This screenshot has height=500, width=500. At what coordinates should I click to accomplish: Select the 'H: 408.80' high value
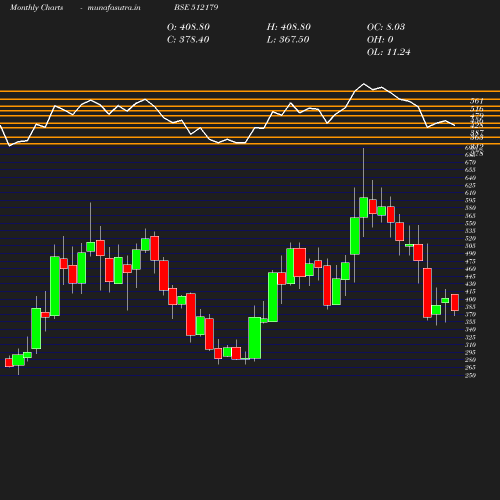click(289, 27)
